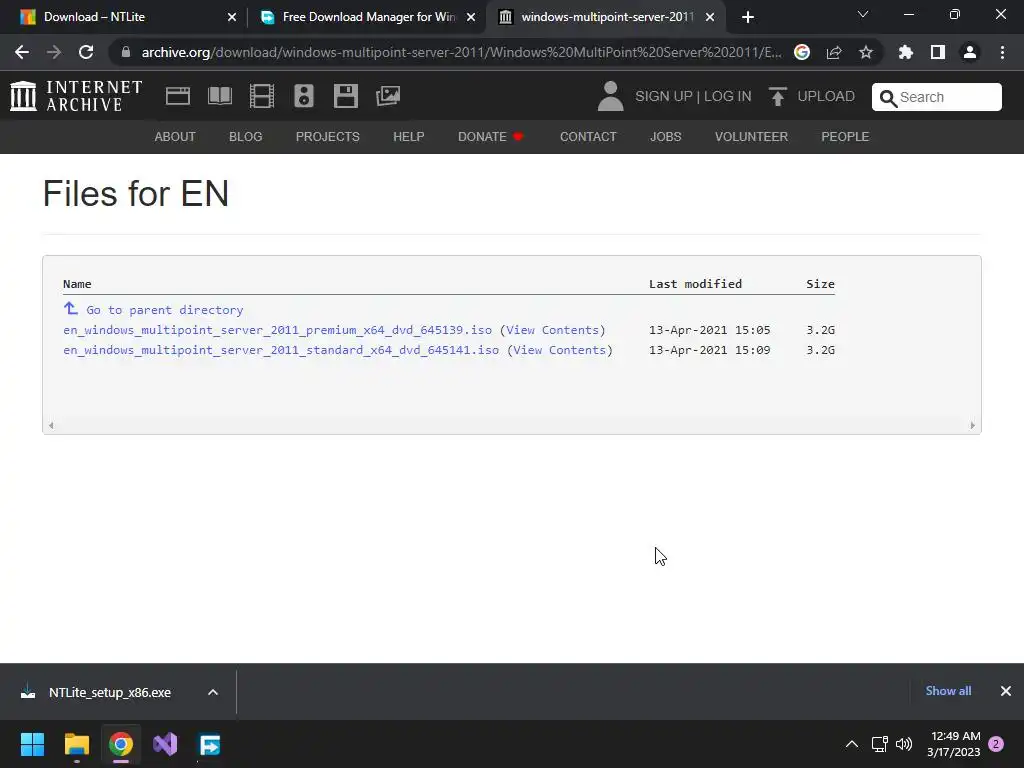
Task: View Contents of premium iso
Action: (x=552, y=330)
